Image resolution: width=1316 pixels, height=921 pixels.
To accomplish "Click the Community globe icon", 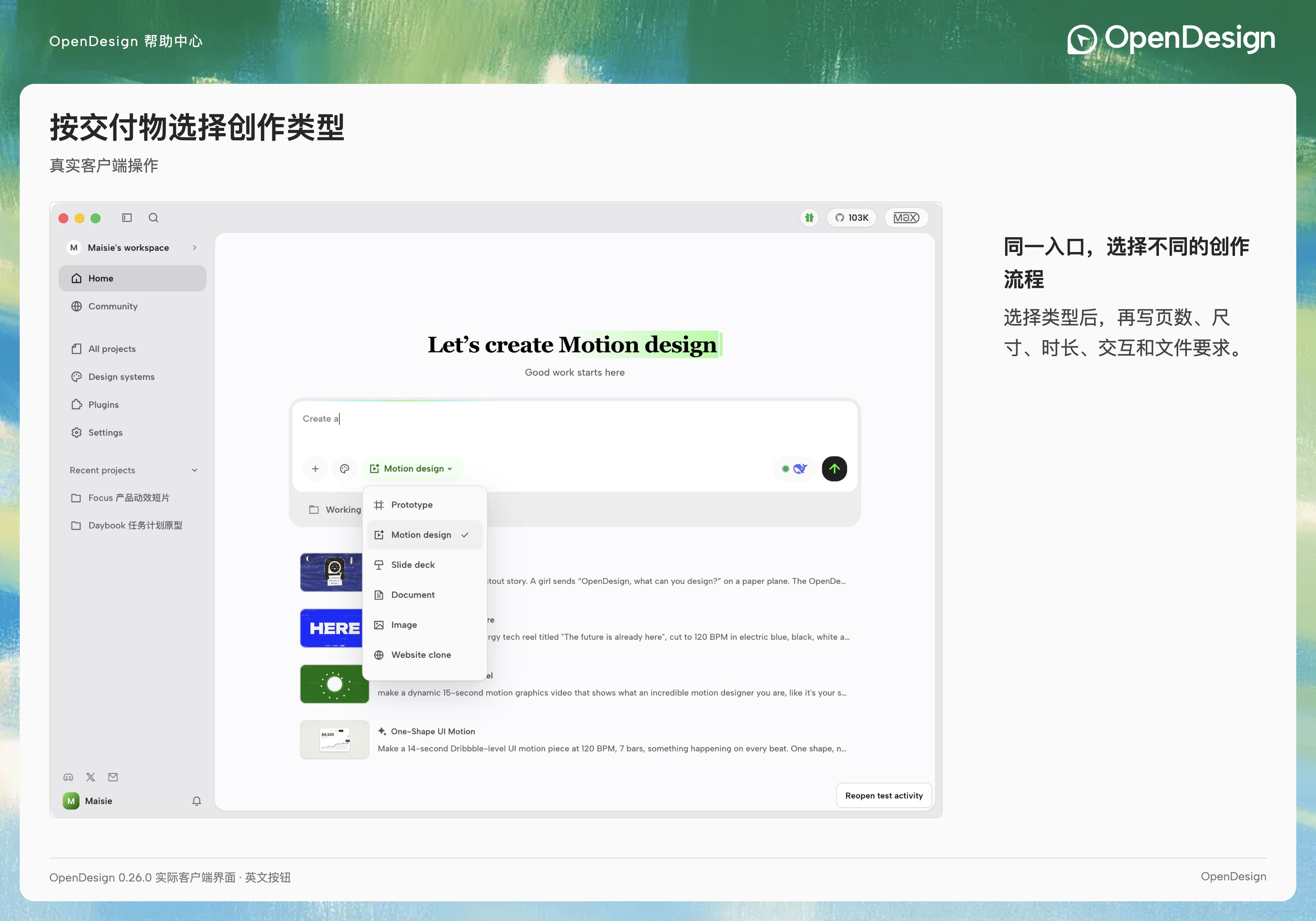I will pyautogui.click(x=76, y=307).
